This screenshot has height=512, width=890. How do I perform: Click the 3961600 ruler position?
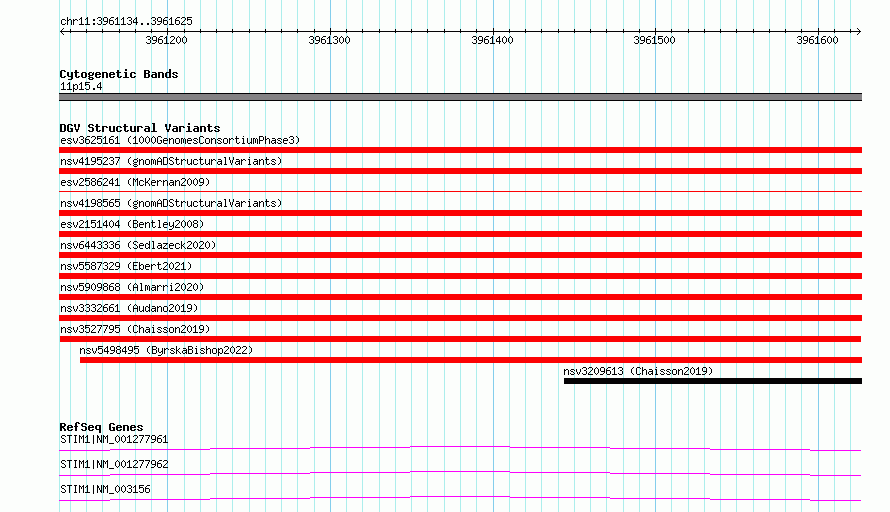817,40
